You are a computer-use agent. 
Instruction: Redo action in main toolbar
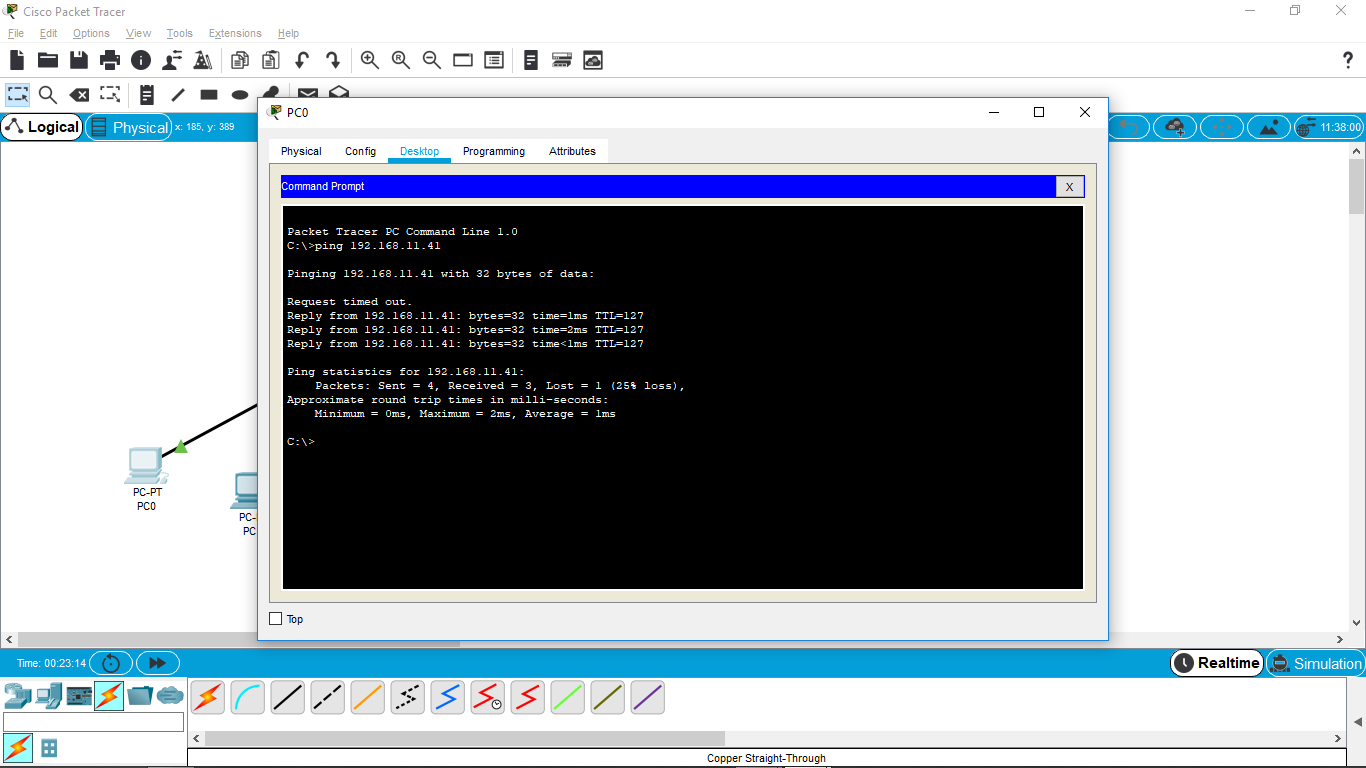[x=333, y=60]
